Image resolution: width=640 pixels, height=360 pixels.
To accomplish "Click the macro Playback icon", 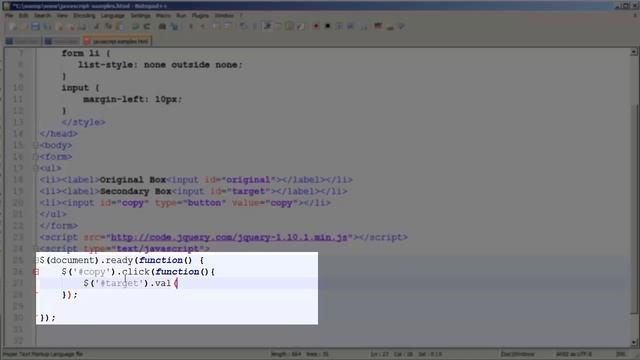I will coord(339,27).
